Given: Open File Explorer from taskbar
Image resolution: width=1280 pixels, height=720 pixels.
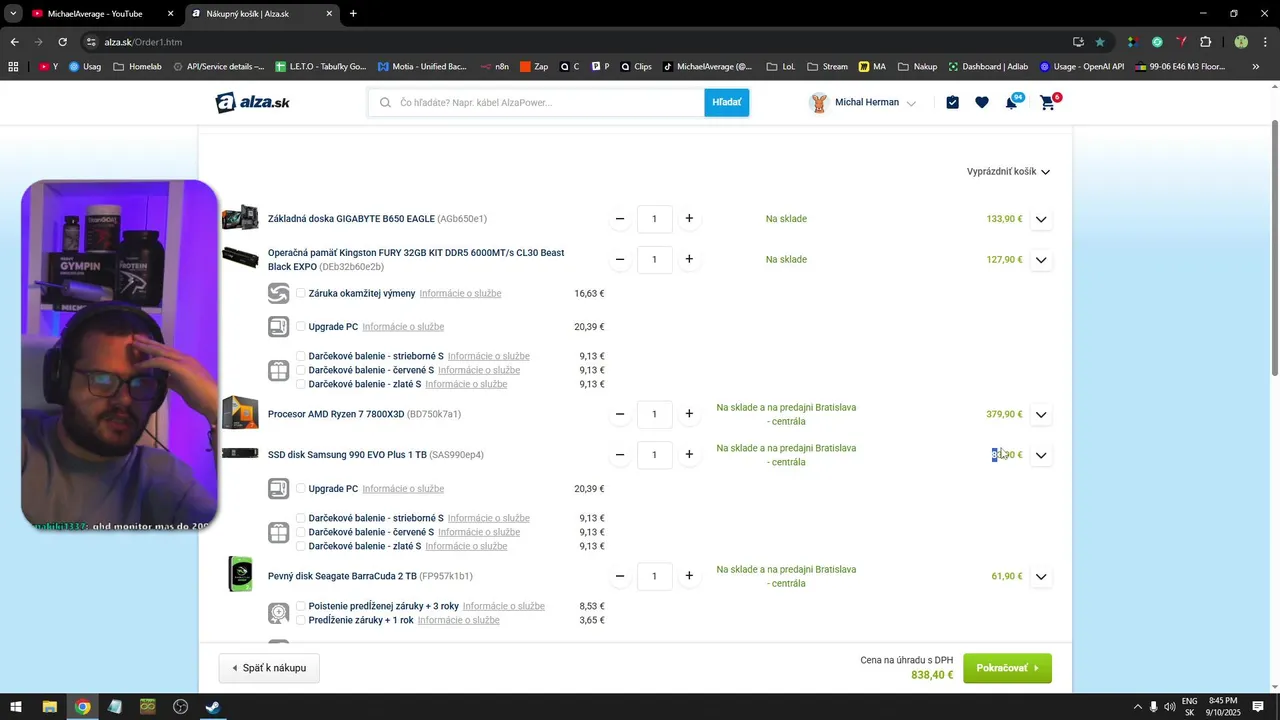Looking at the screenshot, I should tap(49, 707).
